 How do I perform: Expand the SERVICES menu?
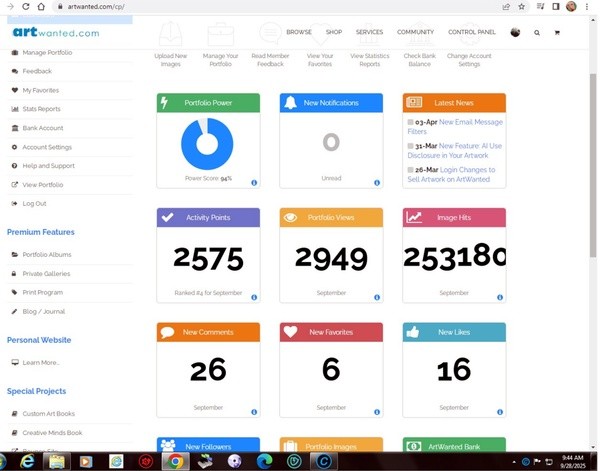[369, 32]
